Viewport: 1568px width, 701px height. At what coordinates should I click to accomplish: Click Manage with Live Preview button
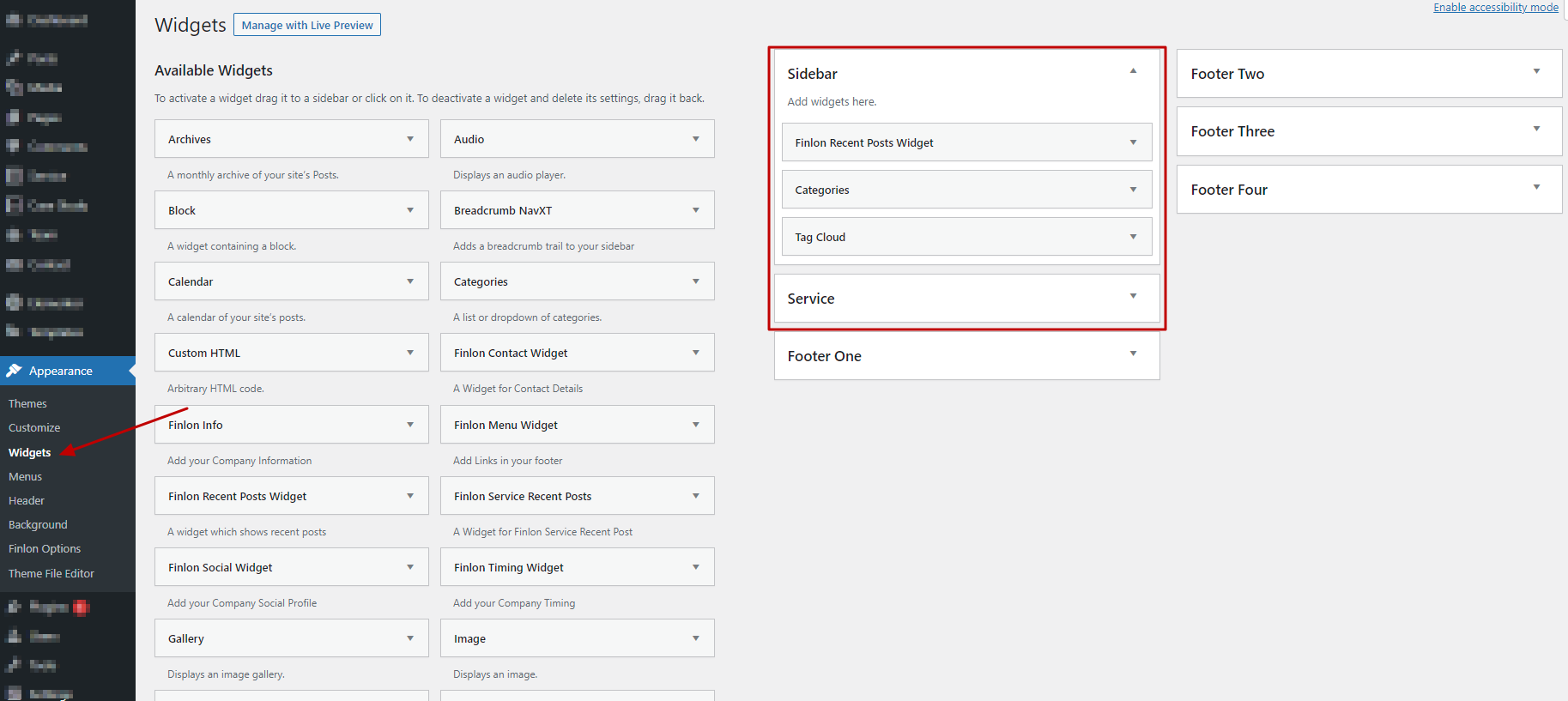(x=307, y=25)
